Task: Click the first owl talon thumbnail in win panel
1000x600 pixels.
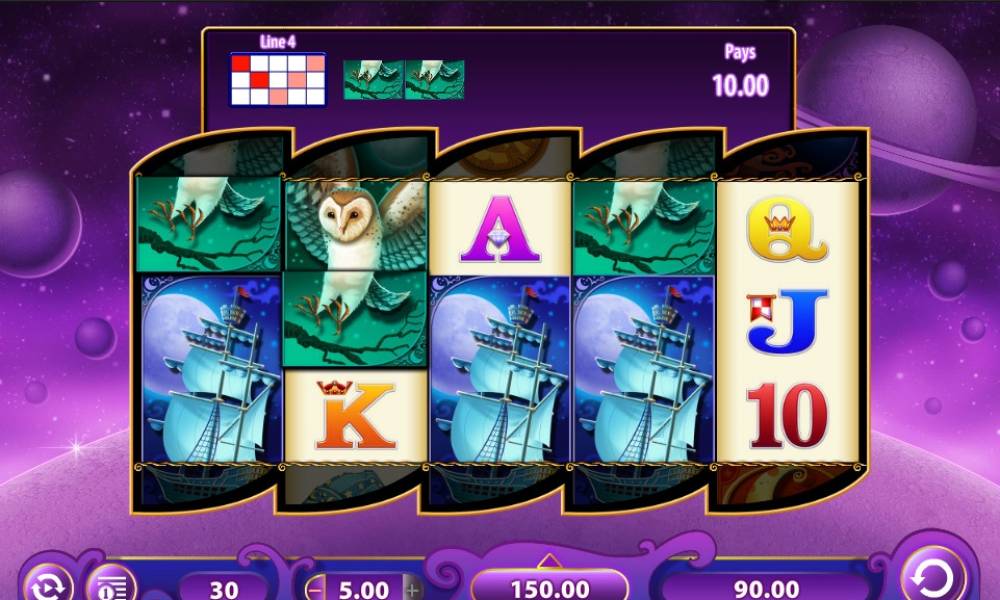Action: pyautogui.click(x=373, y=80)
